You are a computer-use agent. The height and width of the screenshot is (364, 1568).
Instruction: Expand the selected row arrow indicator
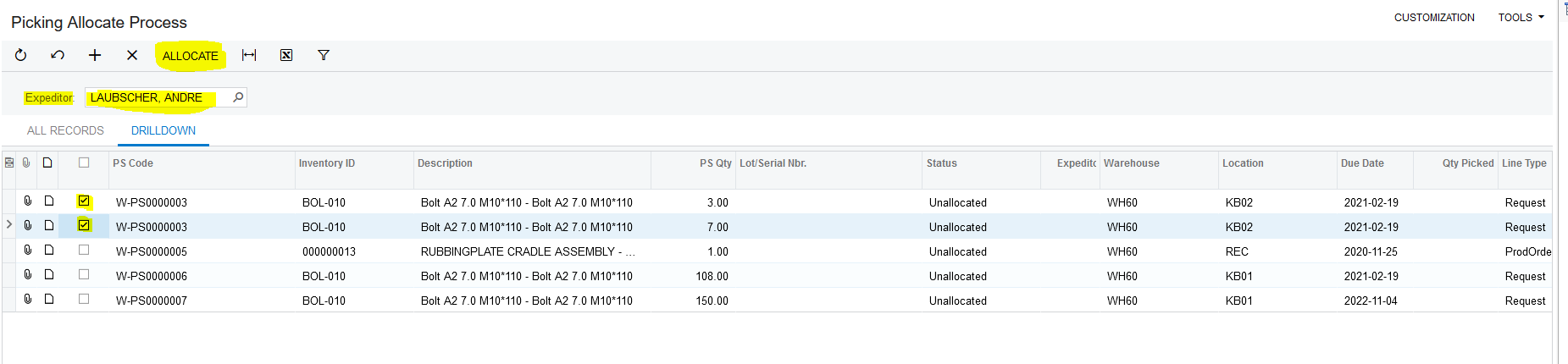pos(9,225)
